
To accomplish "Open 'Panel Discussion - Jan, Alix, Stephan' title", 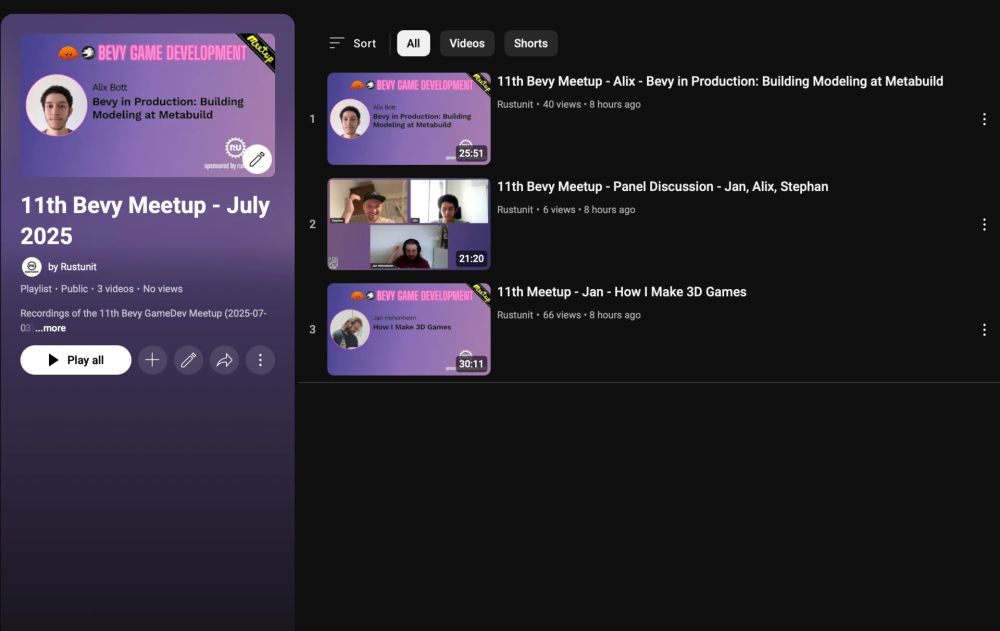I will pos(663,186).
